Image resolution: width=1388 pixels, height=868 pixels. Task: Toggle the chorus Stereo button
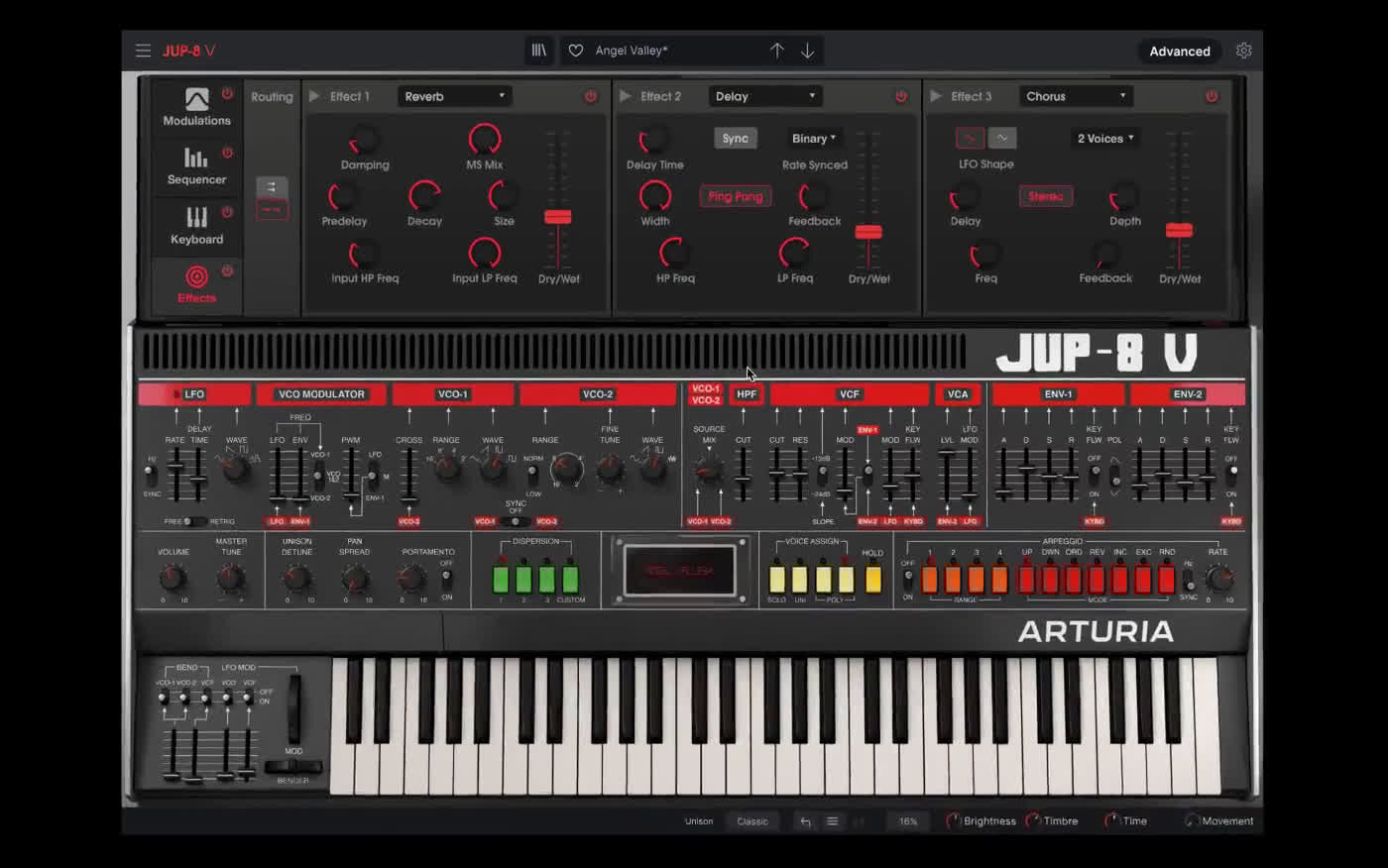coord(1046,196)
